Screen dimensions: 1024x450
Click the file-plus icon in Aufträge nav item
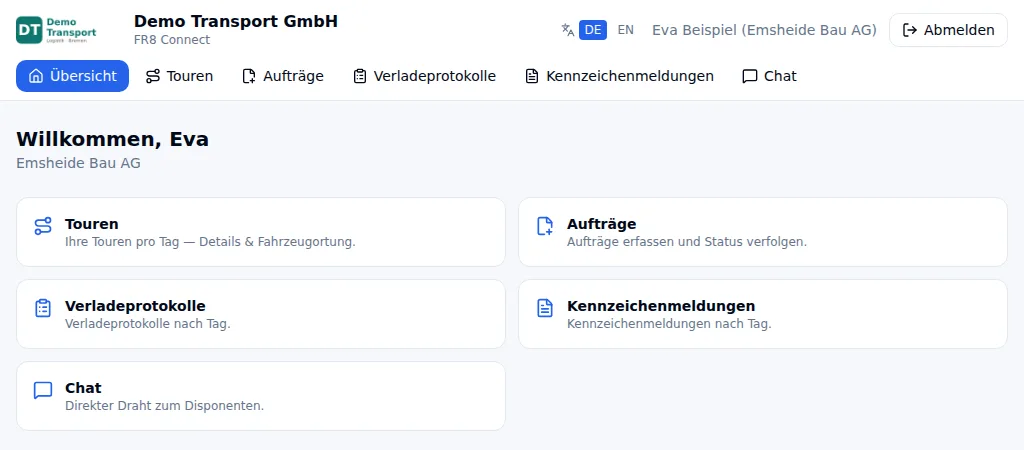coord(249,76)
